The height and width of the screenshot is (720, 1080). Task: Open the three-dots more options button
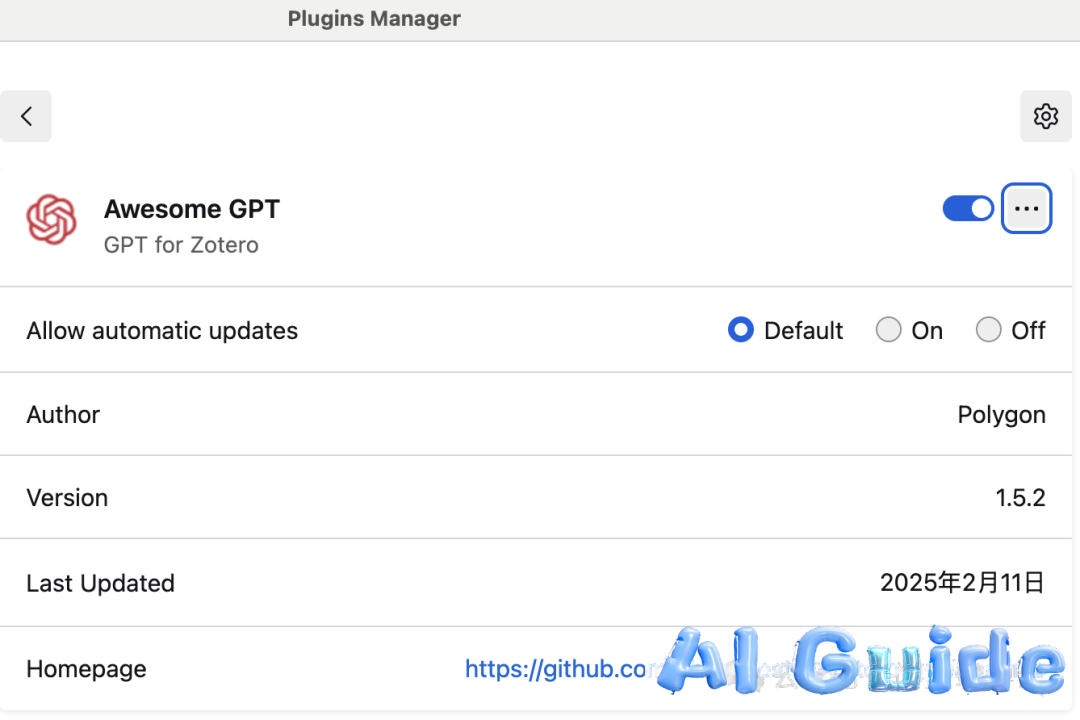click(1026, 208)
